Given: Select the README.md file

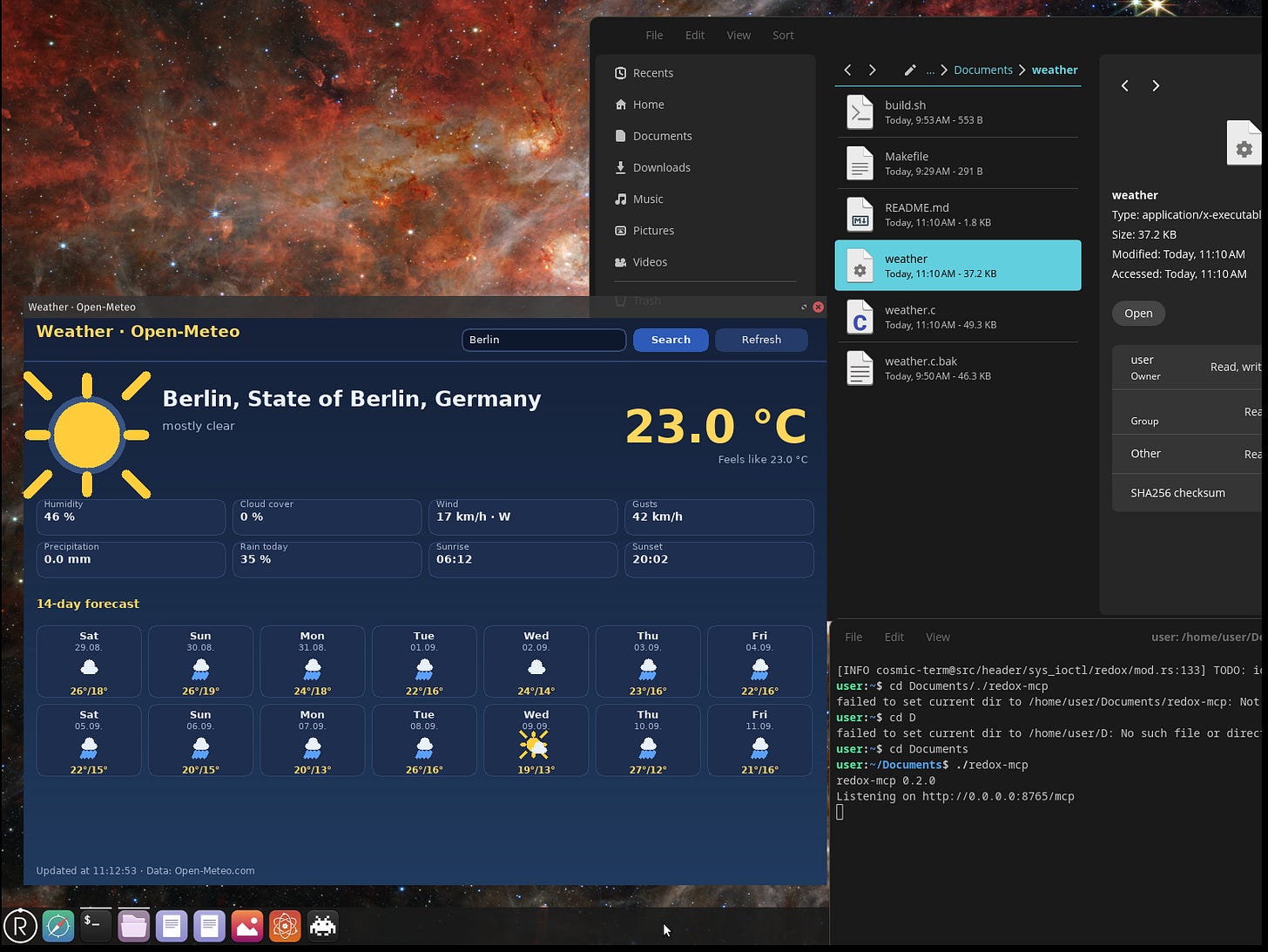Looking at the screenshot, I should [958, 214].
